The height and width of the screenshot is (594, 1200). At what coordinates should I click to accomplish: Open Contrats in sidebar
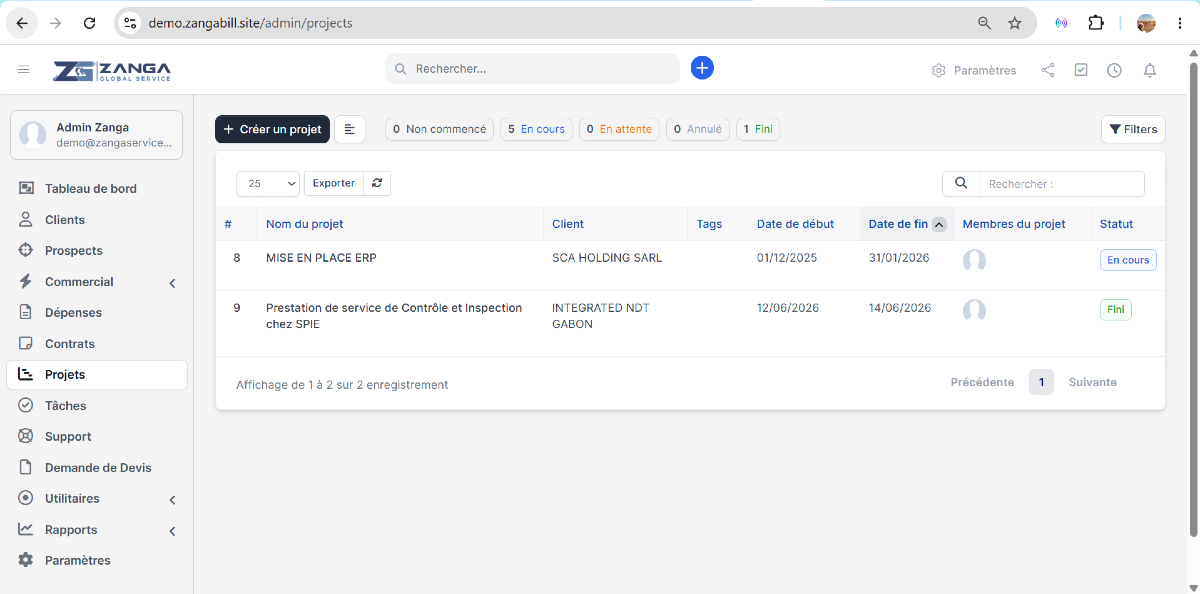pyautogui.click(x=97, y=343)
